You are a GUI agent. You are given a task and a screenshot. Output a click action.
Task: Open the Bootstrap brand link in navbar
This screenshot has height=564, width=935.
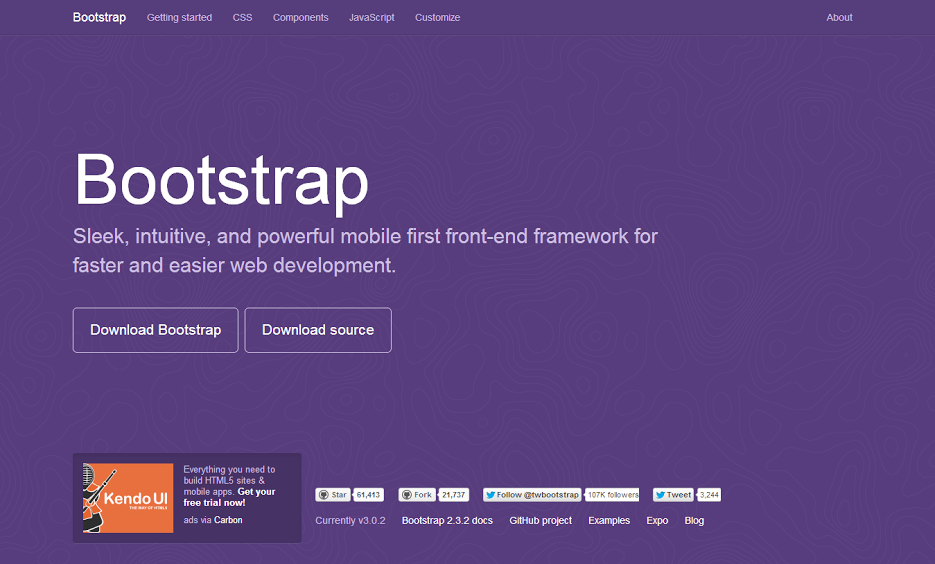tap(99, 17)
